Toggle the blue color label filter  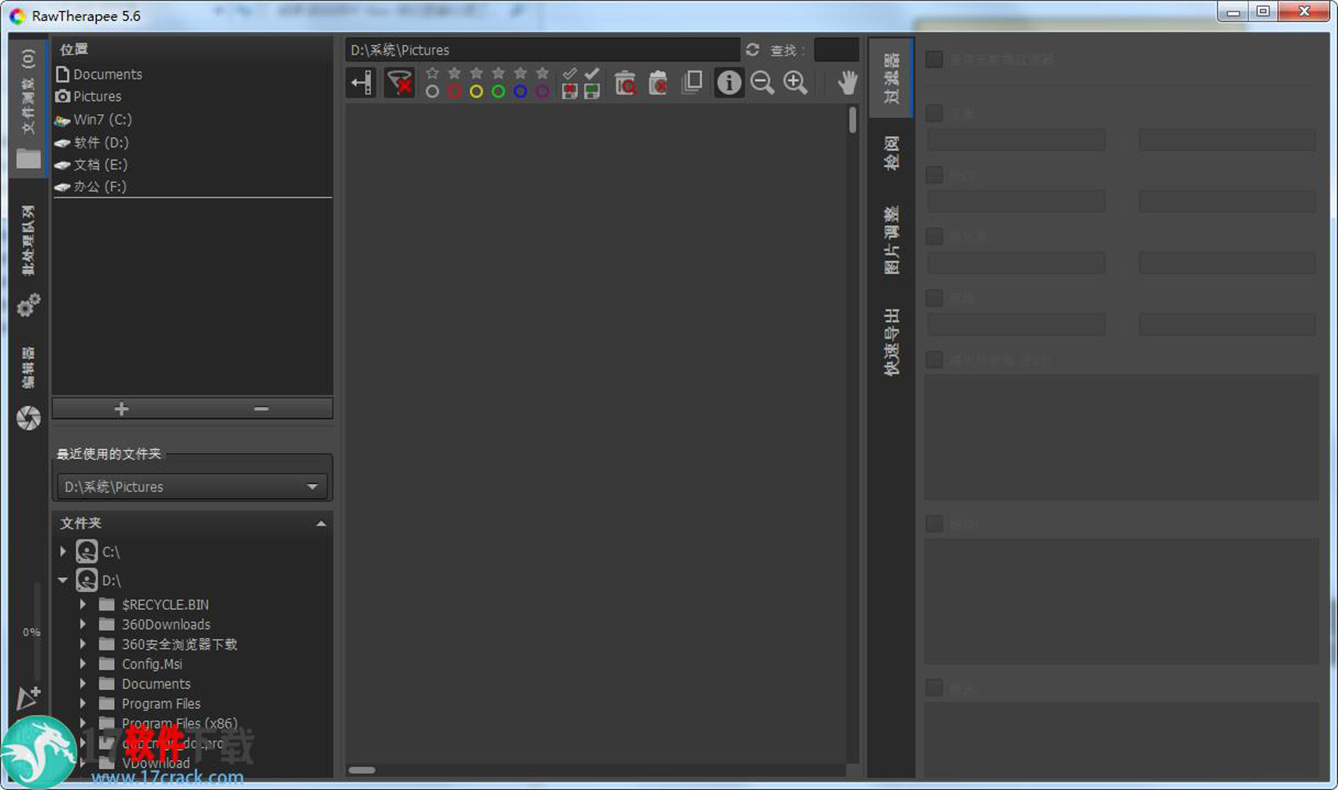(x=520, y=91)
